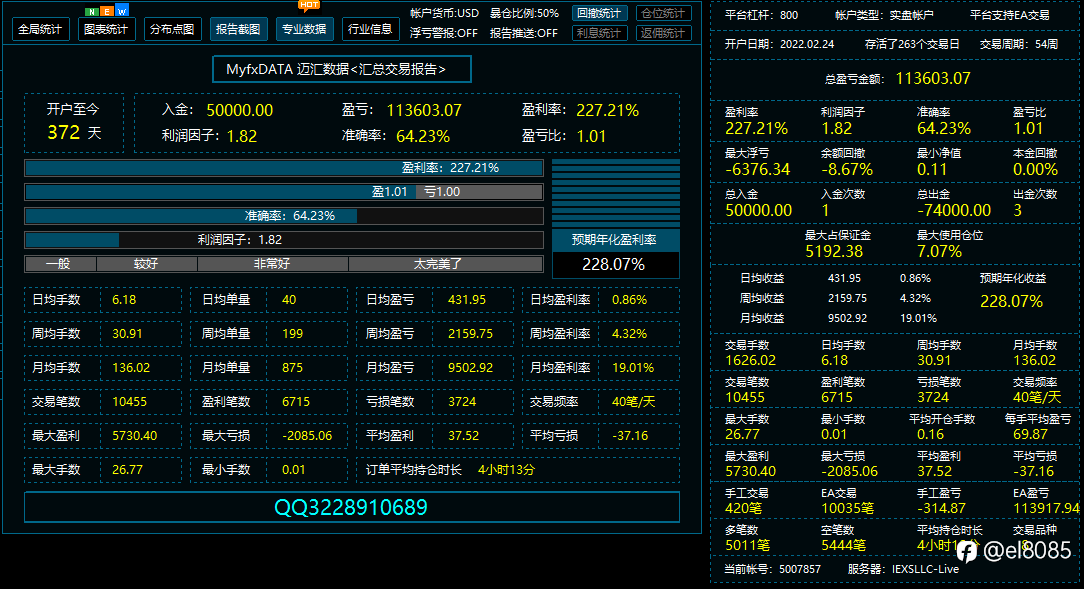This screenshot has height=589, width=1084.
Task: Click the 准确率: 64.23% progress bar
Action: click(x=283, y=216)
